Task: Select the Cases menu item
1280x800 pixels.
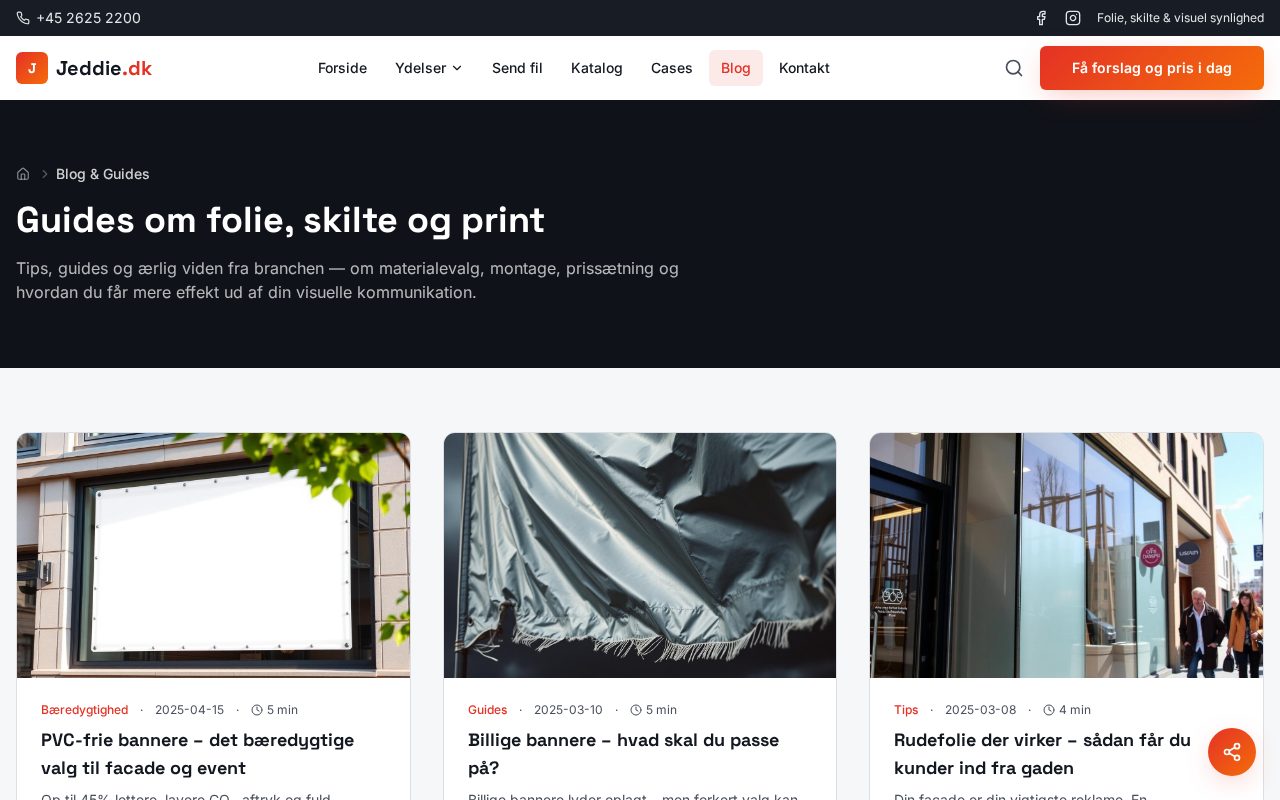Action: [x=672, y=68]
